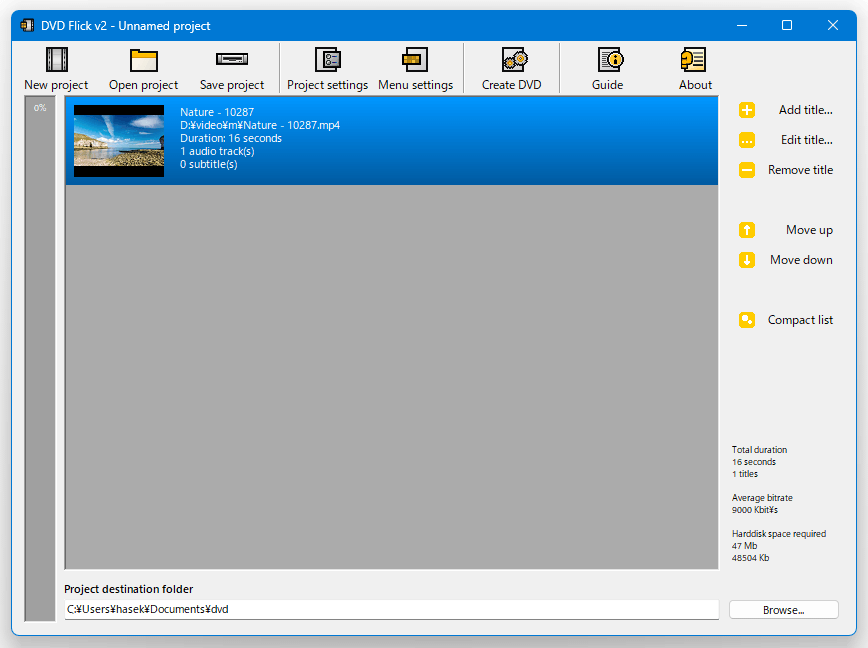Click the Add title... label
Screen dimensions: 868x648
click(805, 110)
